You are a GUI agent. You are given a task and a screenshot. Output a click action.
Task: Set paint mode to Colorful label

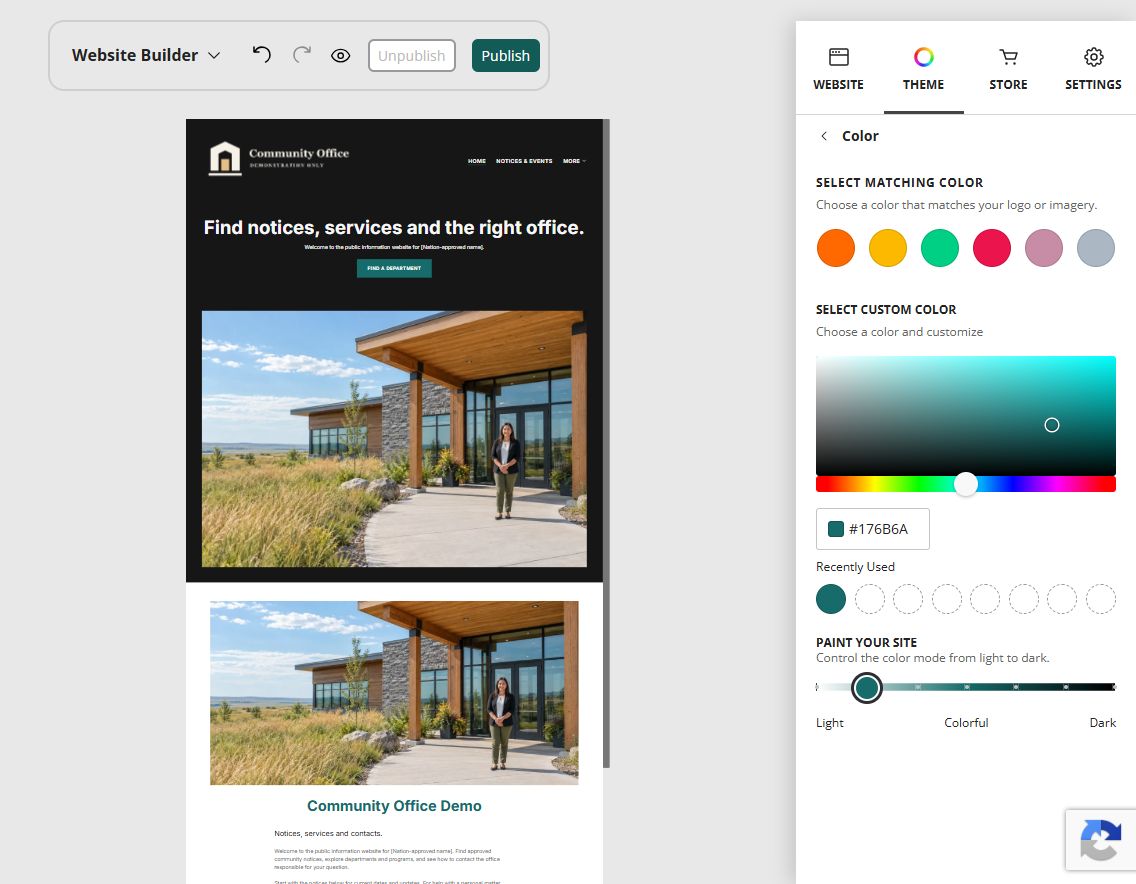click(x=966, y=722)
